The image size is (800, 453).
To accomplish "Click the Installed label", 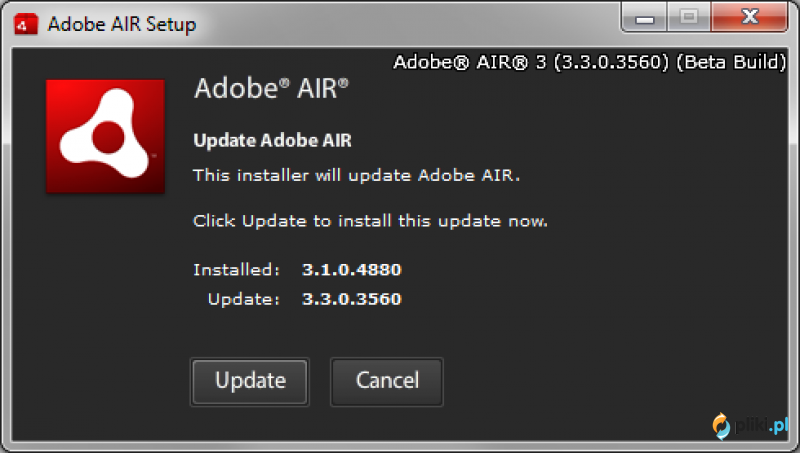I will point(237,269).
